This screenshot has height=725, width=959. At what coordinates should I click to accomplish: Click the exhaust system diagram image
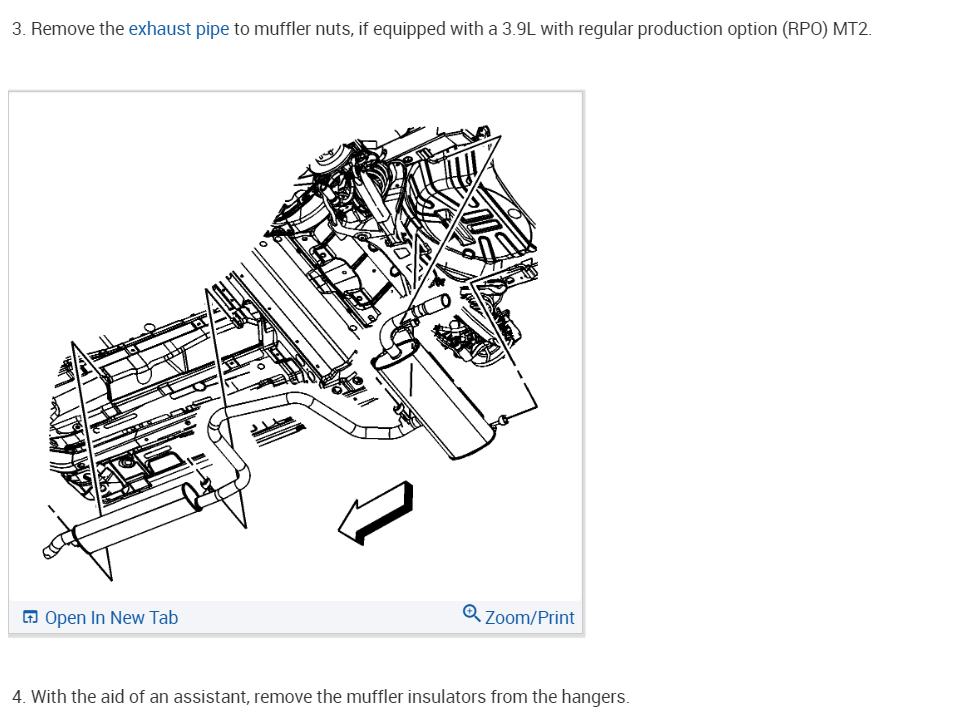[x=295, y=346]
